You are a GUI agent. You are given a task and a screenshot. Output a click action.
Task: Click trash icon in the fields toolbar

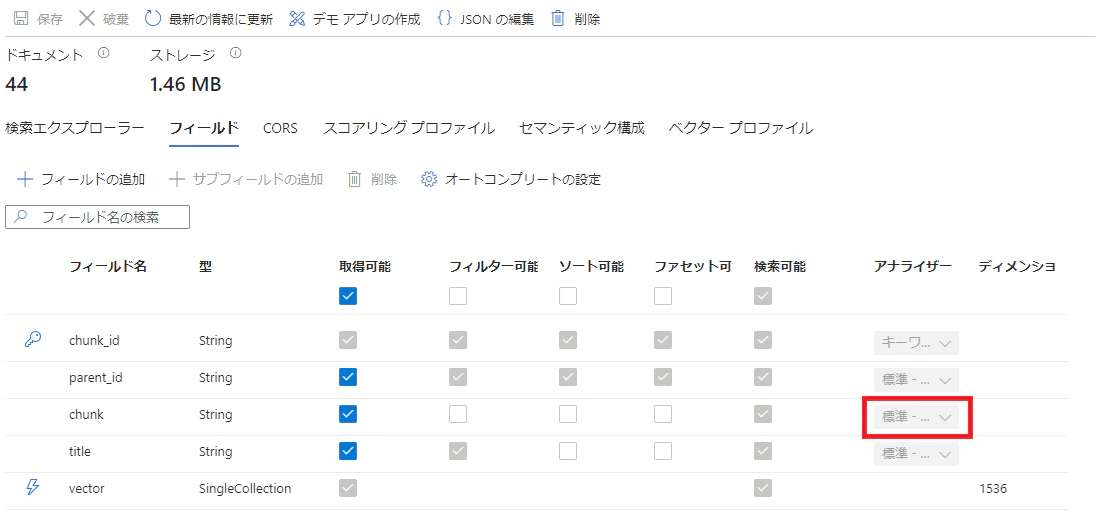pos(355,180)
